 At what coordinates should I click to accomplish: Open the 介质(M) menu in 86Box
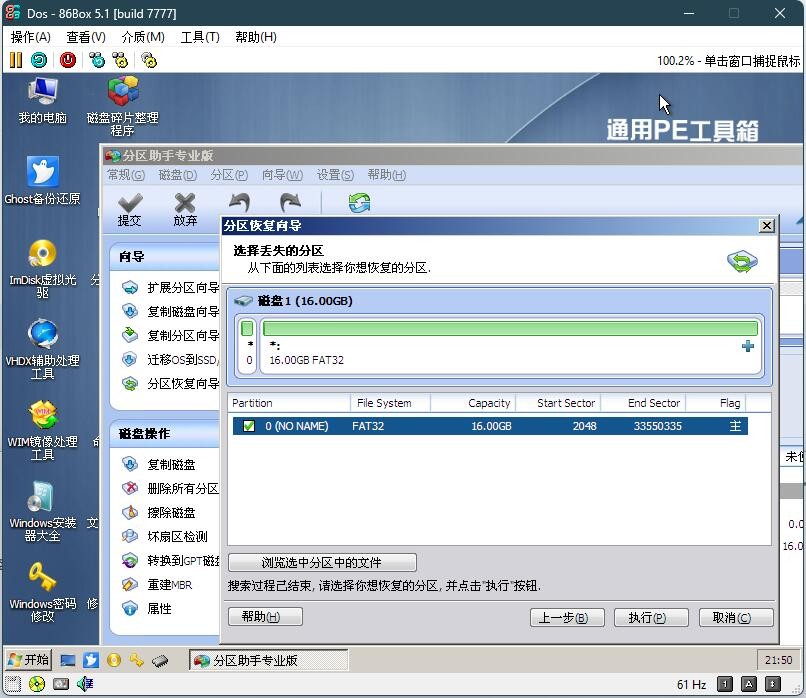[x=143, y=37]
